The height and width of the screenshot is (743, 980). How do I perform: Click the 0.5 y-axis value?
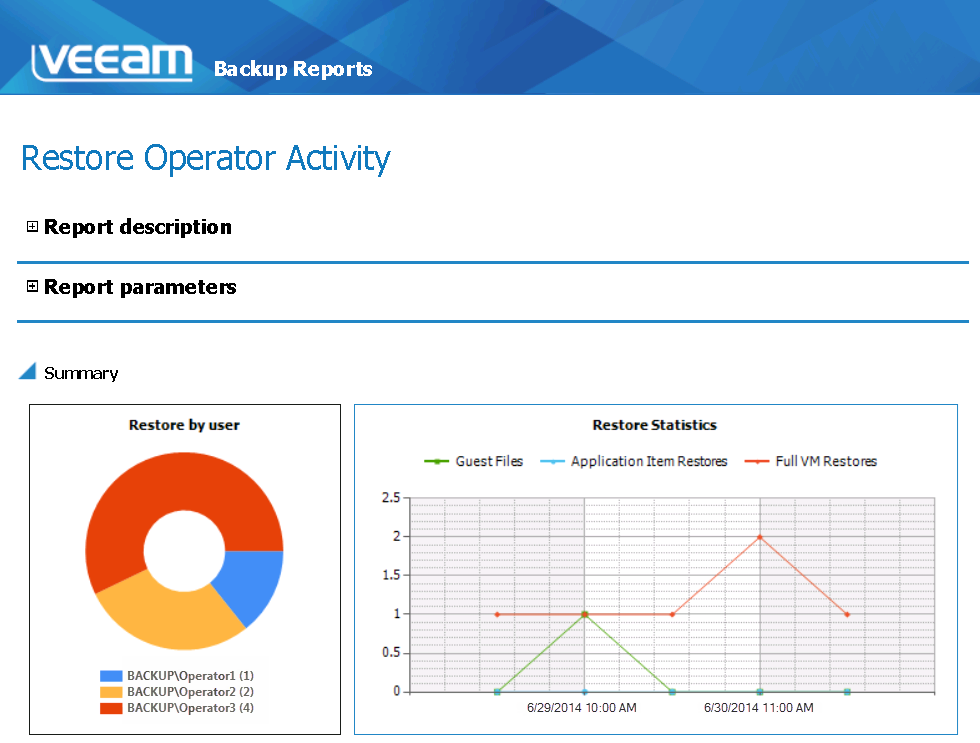point(391,652)
